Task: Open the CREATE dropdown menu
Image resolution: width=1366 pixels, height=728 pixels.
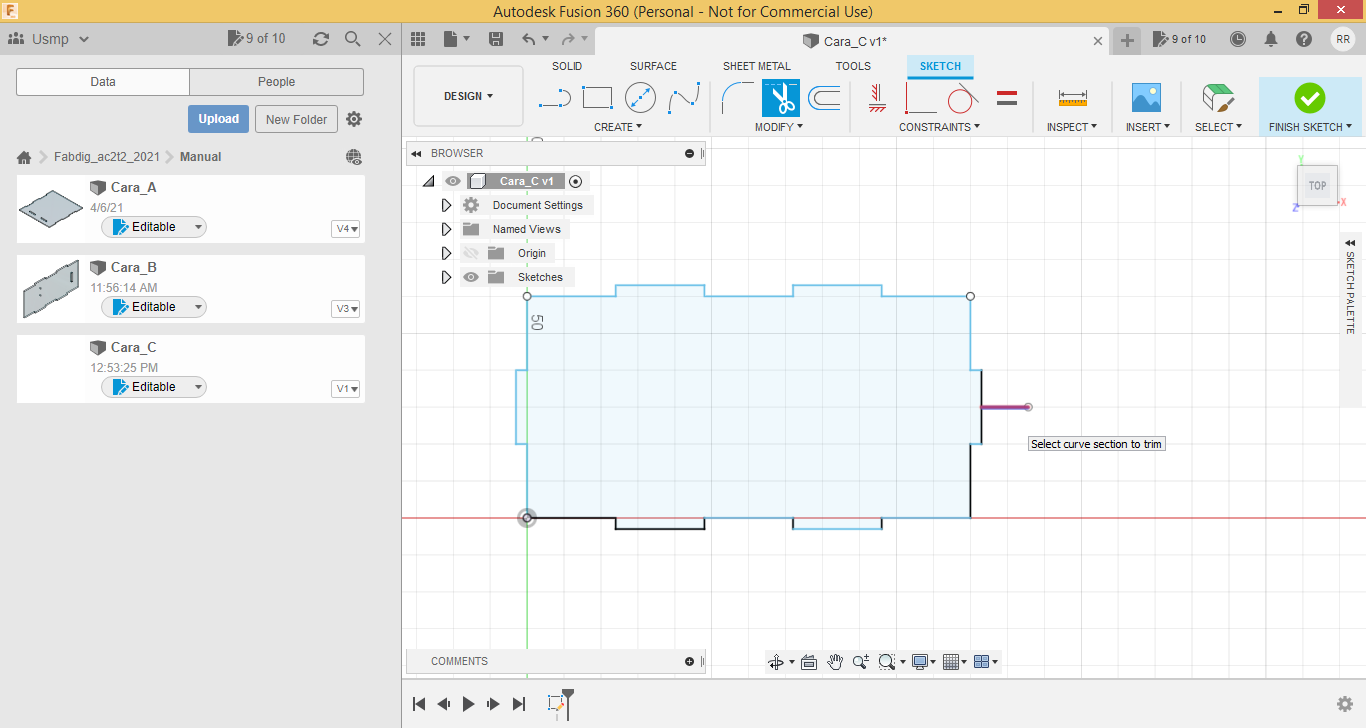Action: point(618,127)
